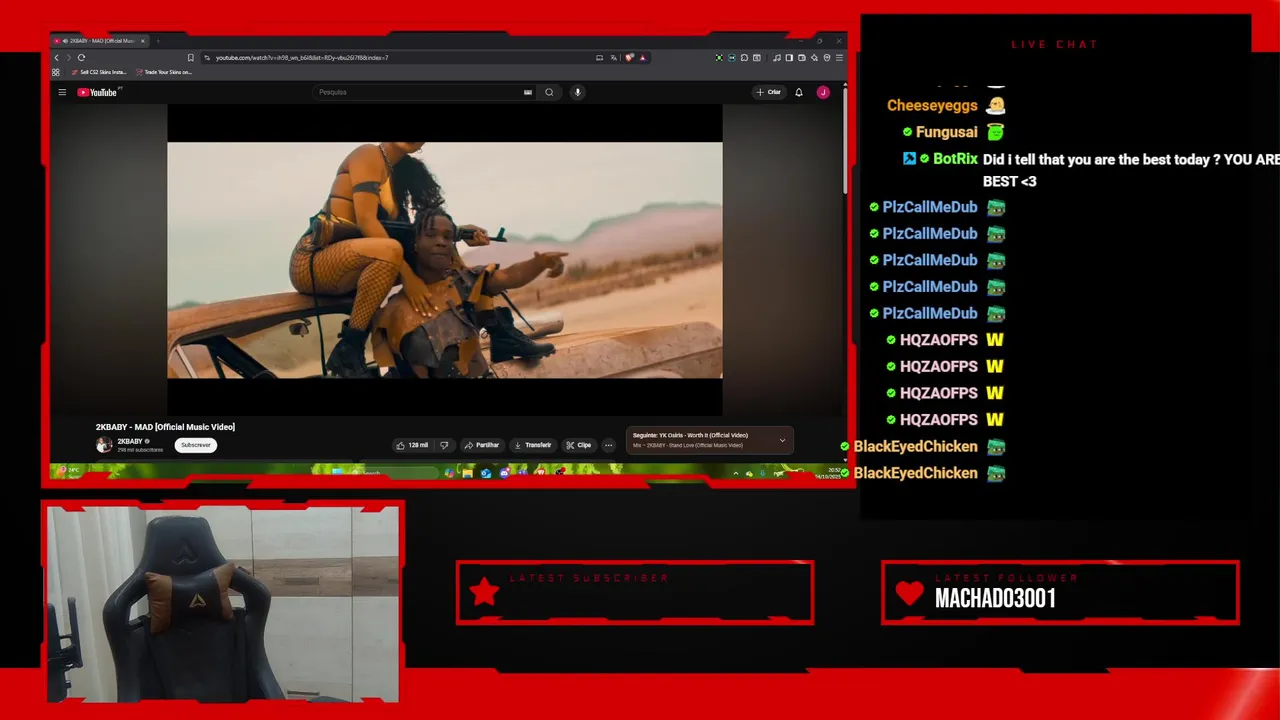
Task: Open the music note media control icon
Action: (777, 58)
